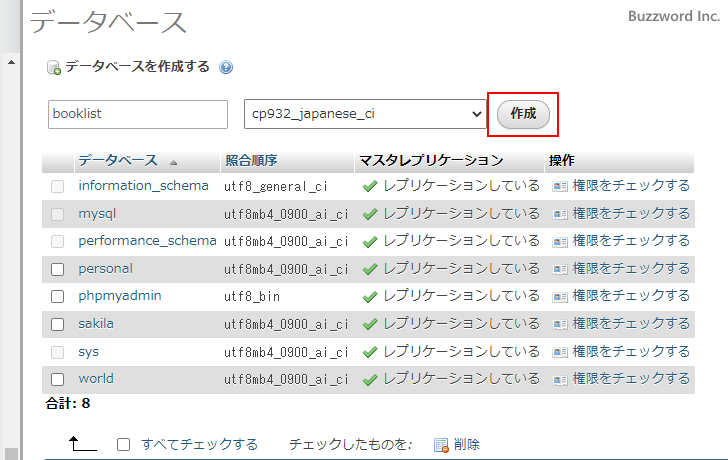
Task: Click the scroll-up arrow on the left scrollbar
Action: (12, 62)
